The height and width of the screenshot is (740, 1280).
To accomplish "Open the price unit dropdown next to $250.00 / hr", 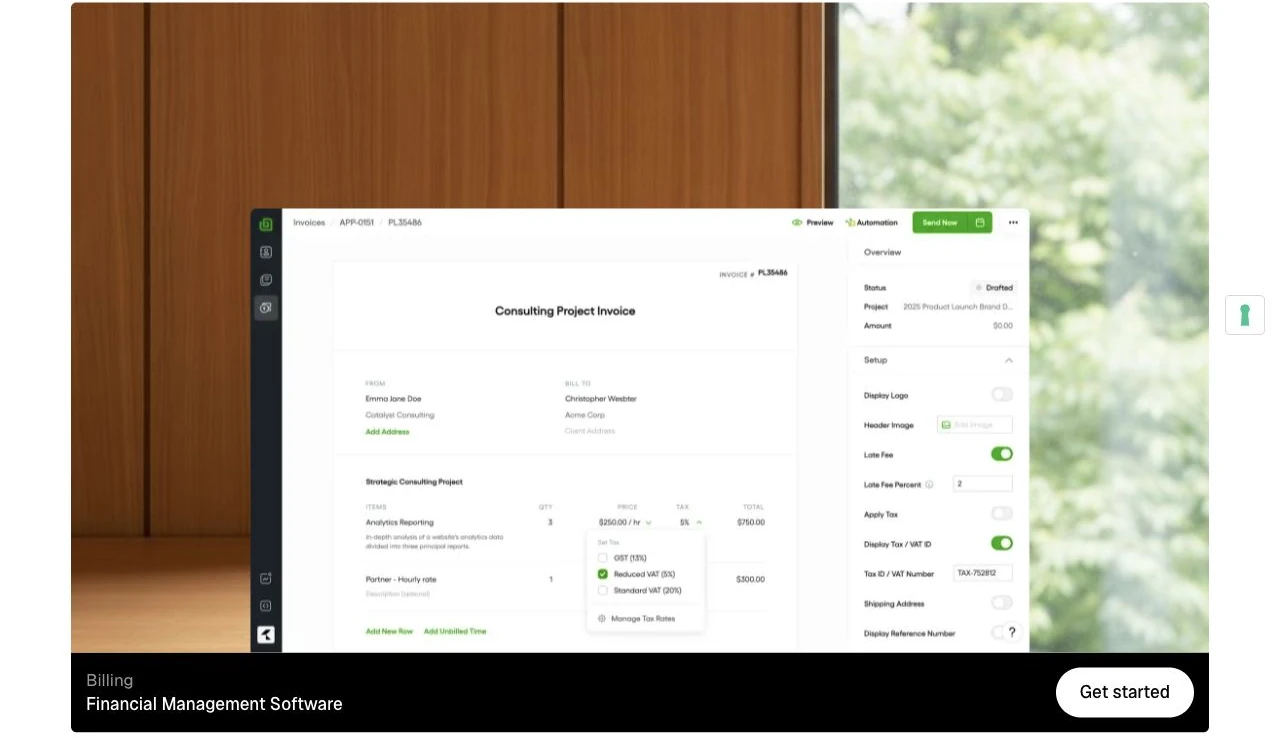I will click(649, 522).
